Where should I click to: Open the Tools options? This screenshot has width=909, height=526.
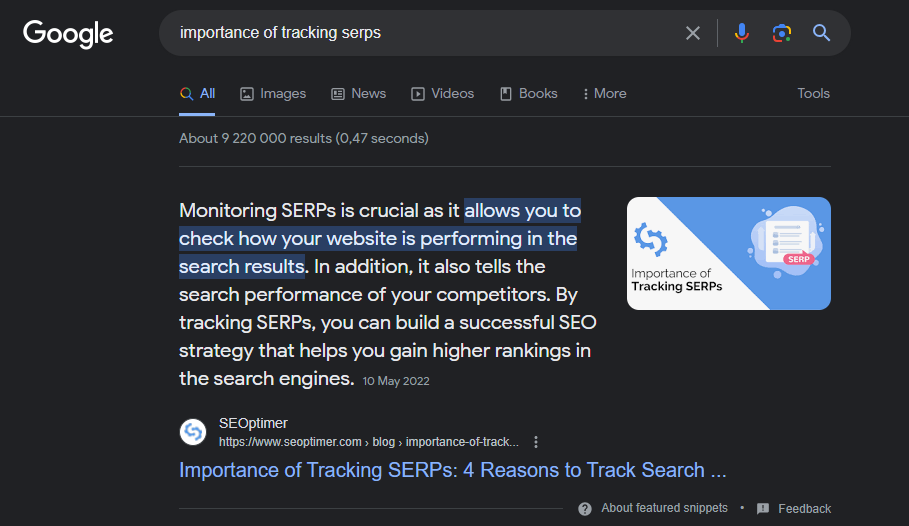813,93
